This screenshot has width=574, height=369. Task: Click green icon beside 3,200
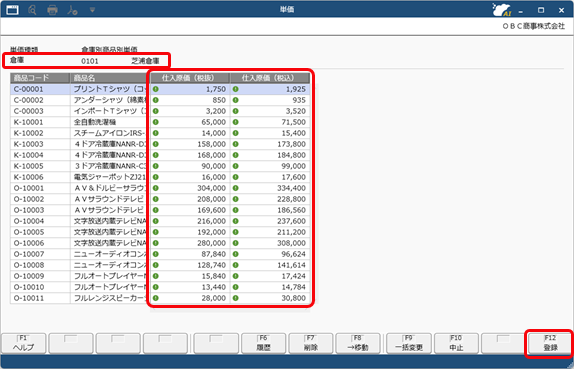coord(156,111)
